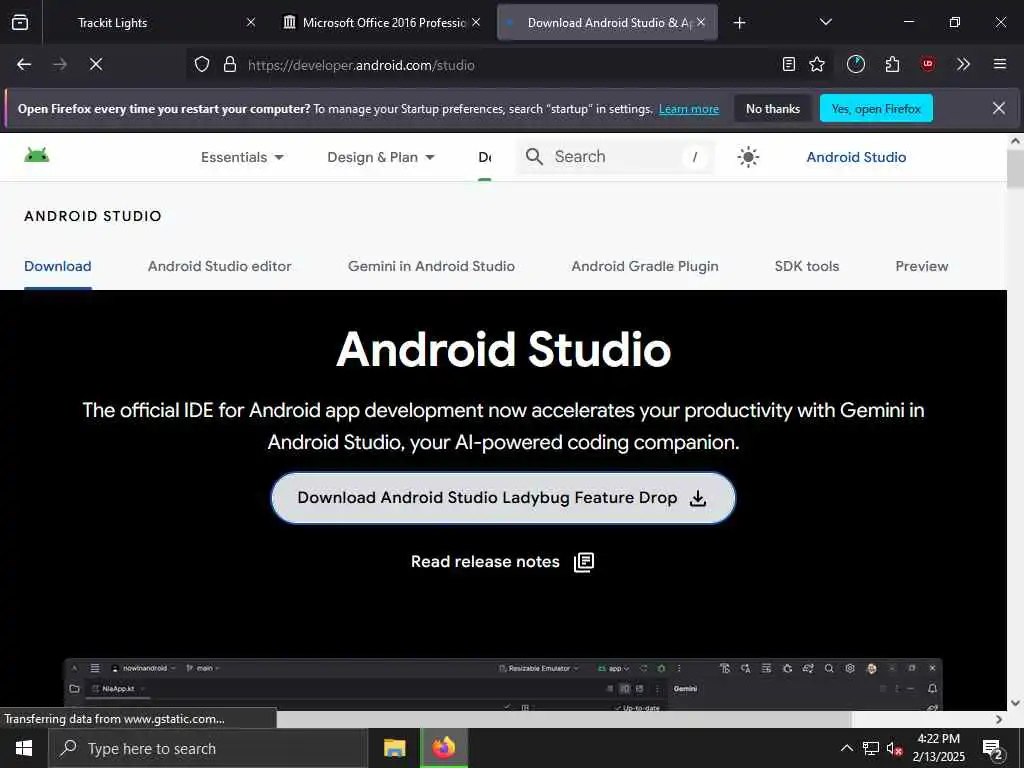Click the vertical page scrollbar thumb
The width and height of the screenshot is (1024, 768).
click(x=1016, y=168)
